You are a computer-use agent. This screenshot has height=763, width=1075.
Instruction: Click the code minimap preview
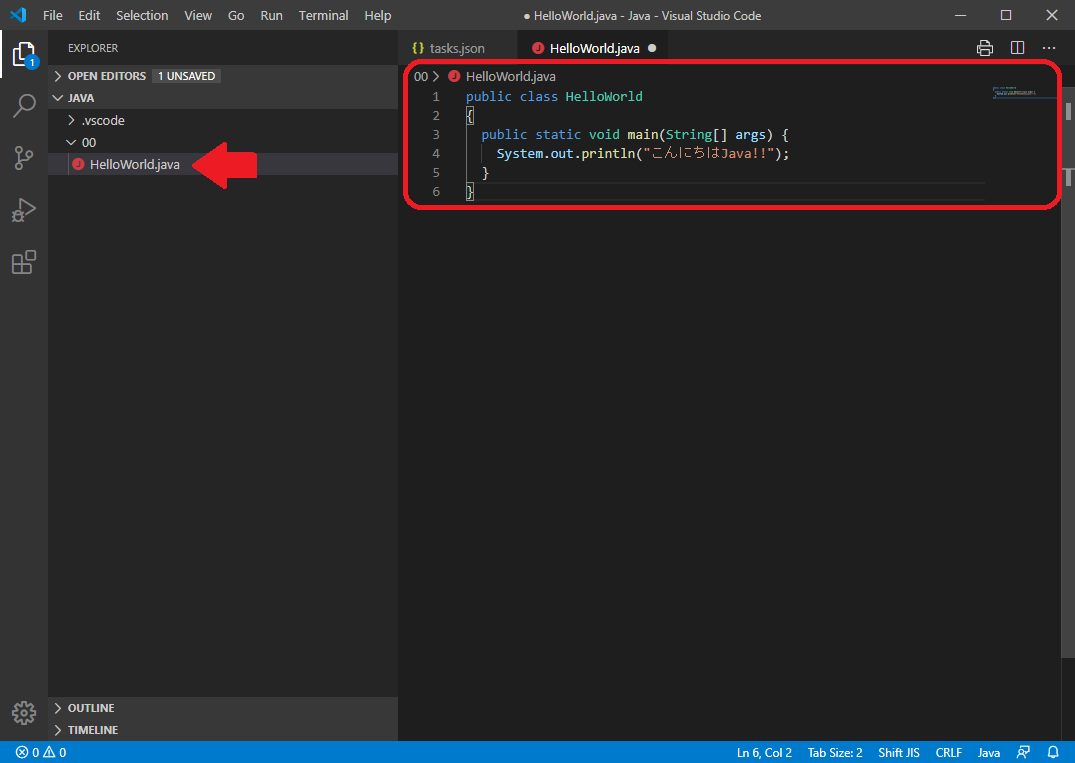1024,93
